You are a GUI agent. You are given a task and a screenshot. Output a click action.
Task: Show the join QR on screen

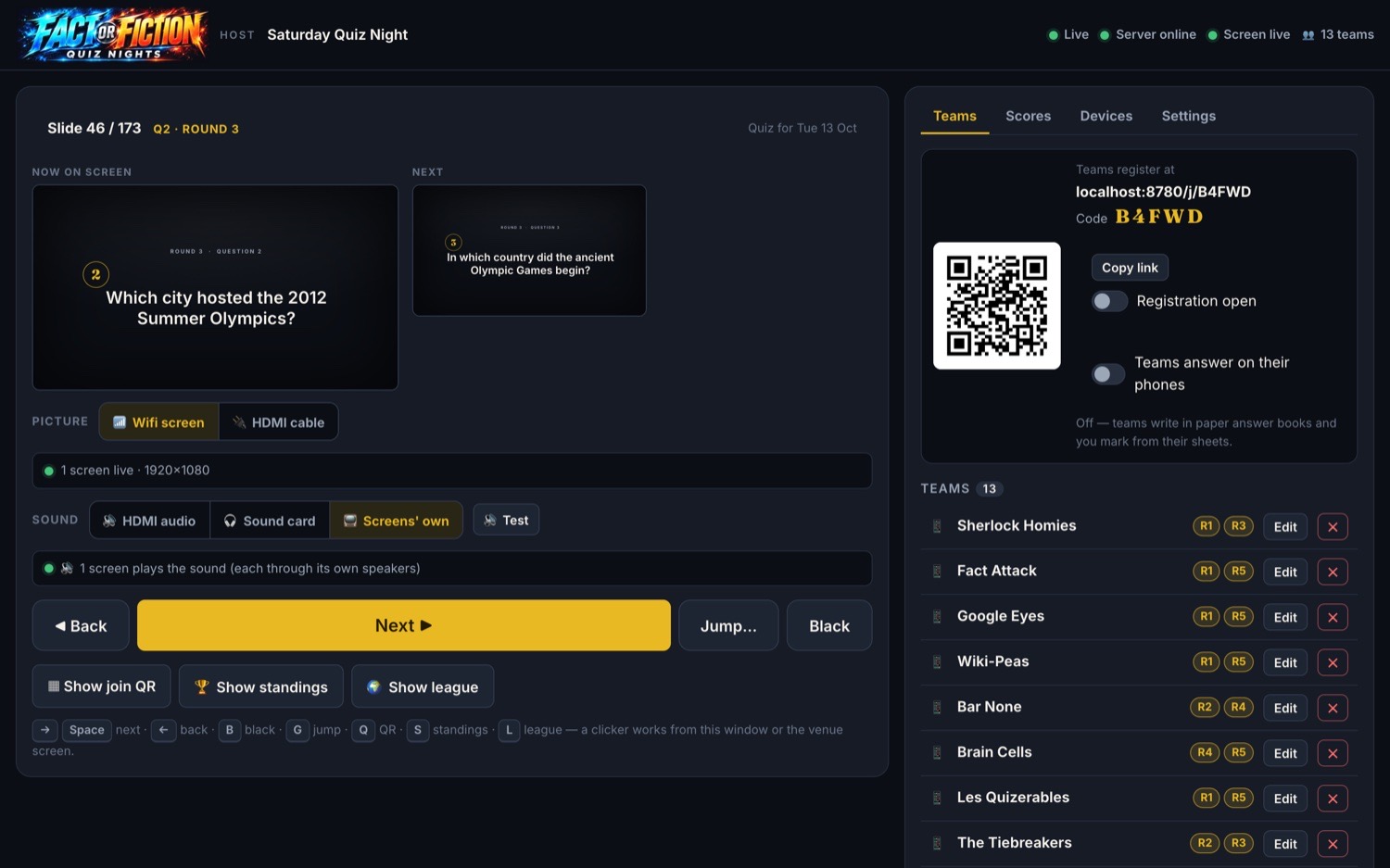click(x=102, y=686)
